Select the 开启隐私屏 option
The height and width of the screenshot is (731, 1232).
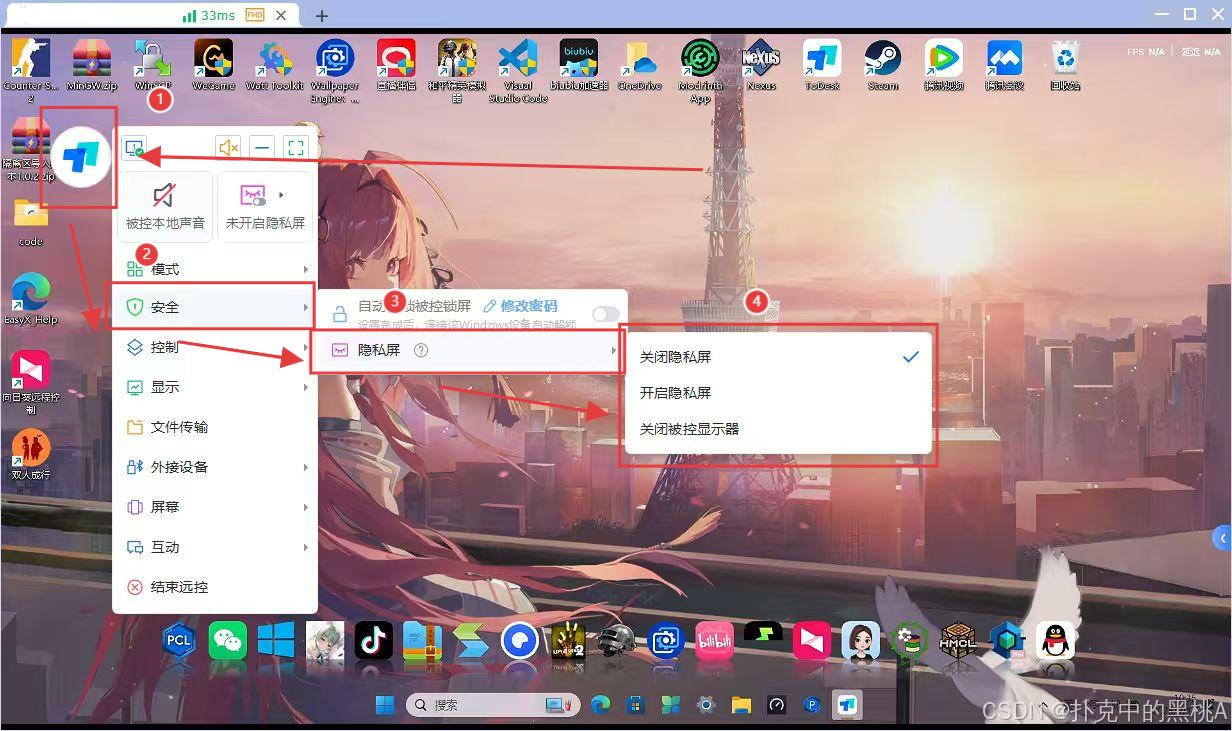pyautogui.click(x=778, y=393)
